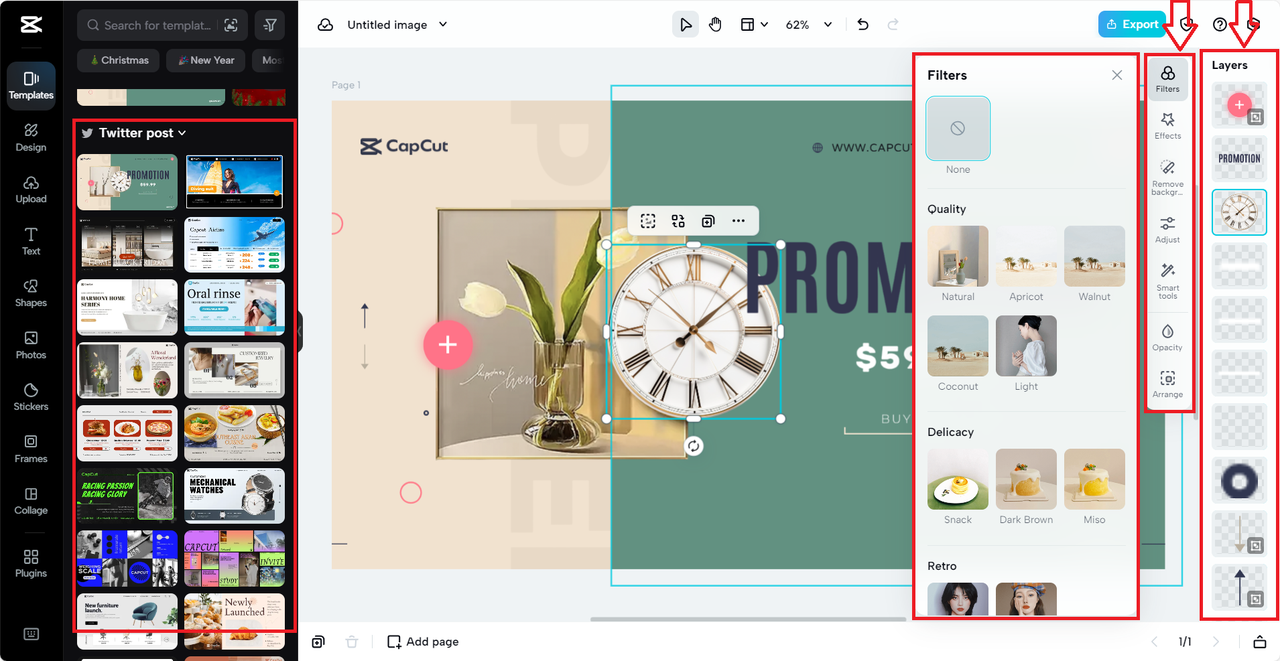Open the Upload sidebar tab

31,189
